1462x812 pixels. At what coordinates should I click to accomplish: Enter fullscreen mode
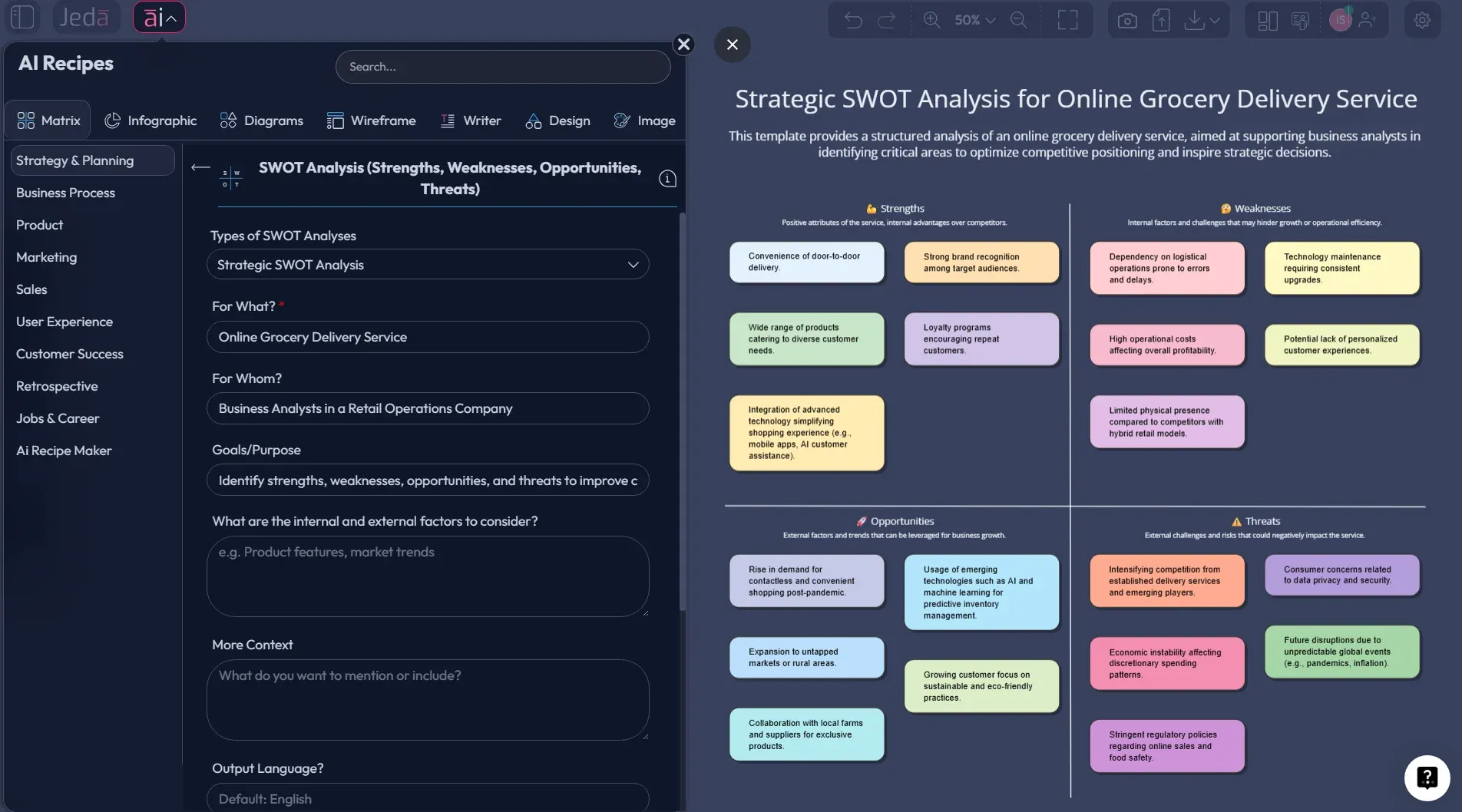[1067, 20]
